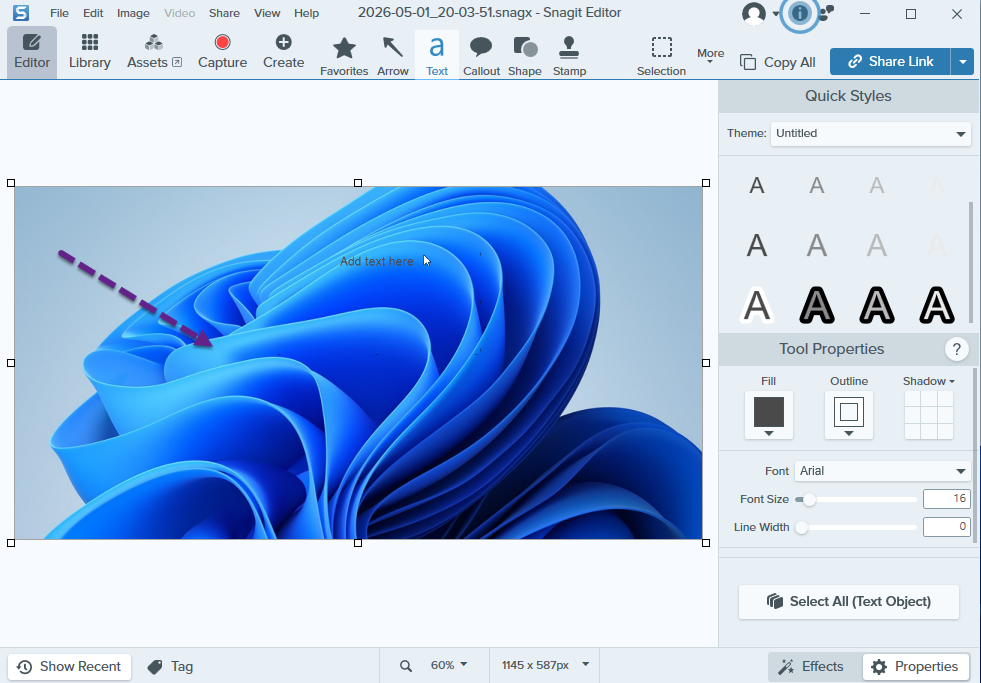Open the Create menu button

coord(283,52)
